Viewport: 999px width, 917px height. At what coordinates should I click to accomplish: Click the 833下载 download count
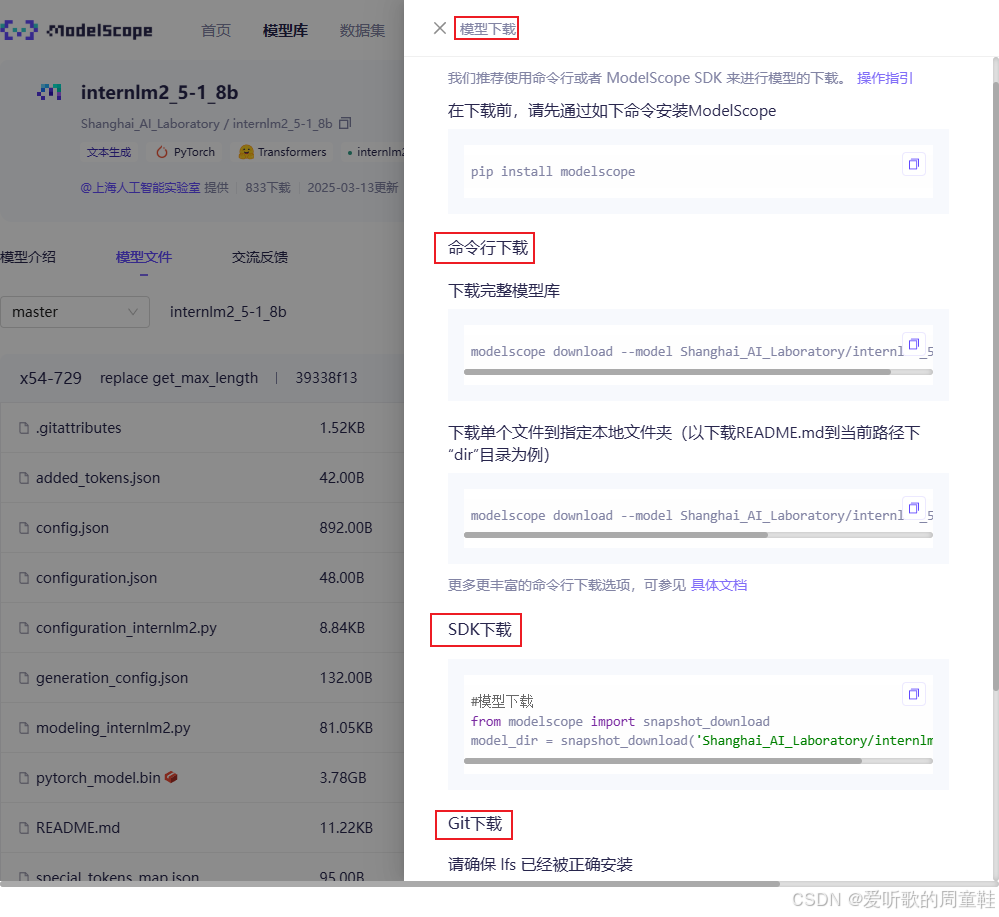pyautogui.click(x=268, y=188)
